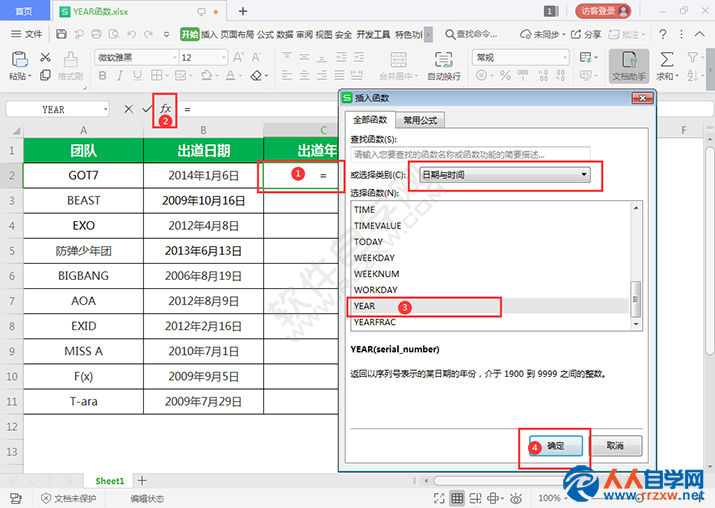715x508 pixels.
Task: Open the font size dropdown showing 12
Action: coord(223,57)
